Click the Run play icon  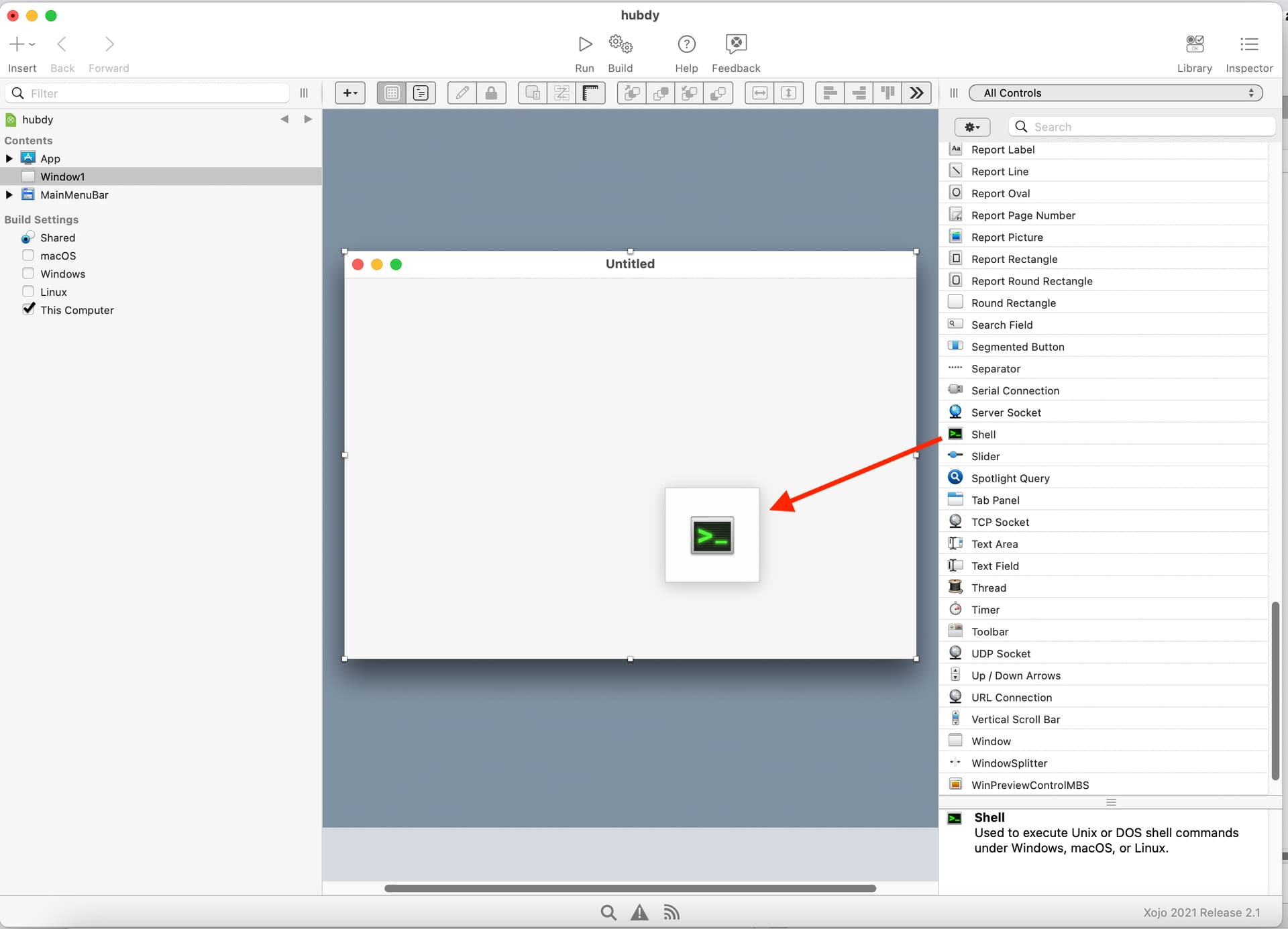tap(584, 44)
